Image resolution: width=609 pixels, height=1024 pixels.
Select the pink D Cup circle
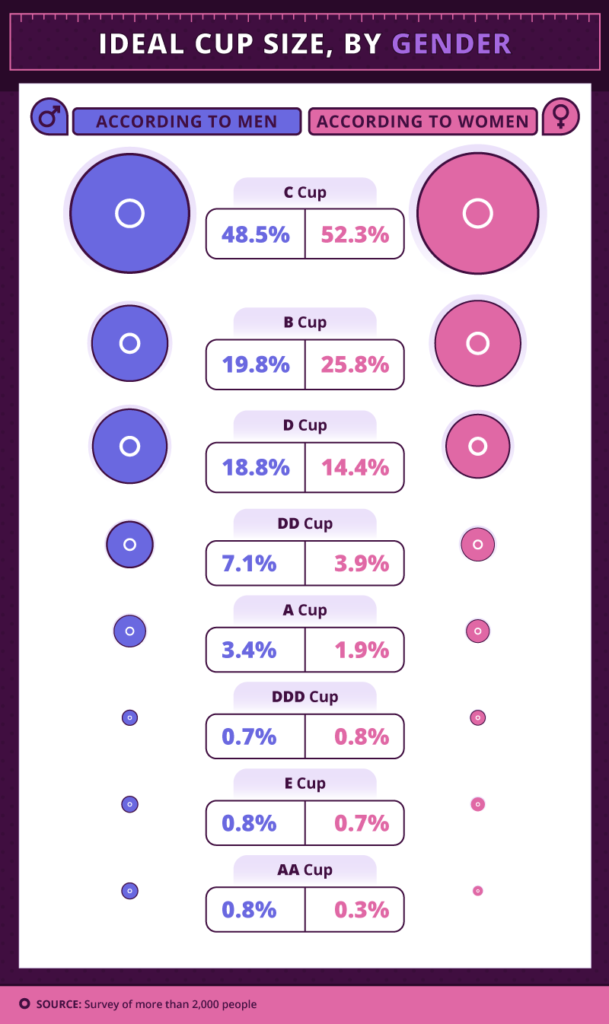click(x=478, y=445)
